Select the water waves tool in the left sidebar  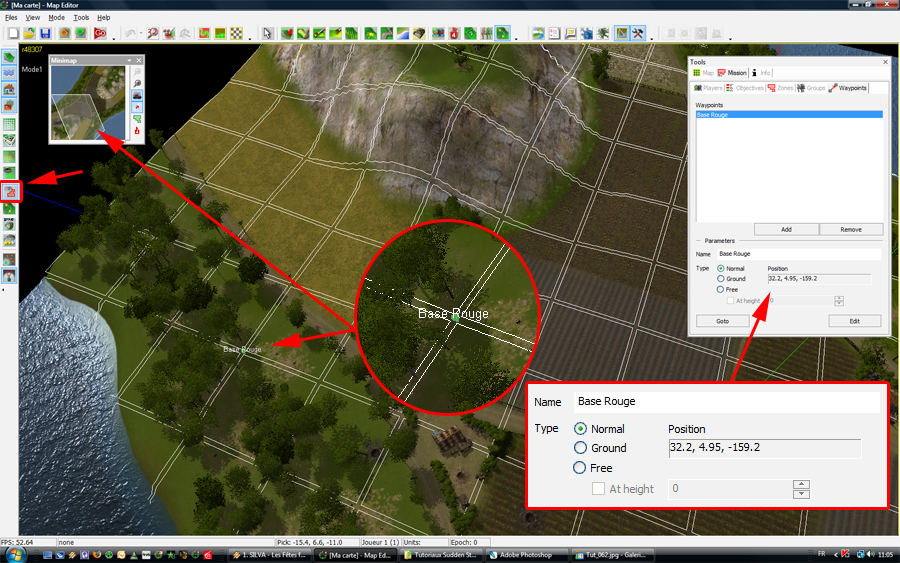pyautogui.click(x=9, y=73)
